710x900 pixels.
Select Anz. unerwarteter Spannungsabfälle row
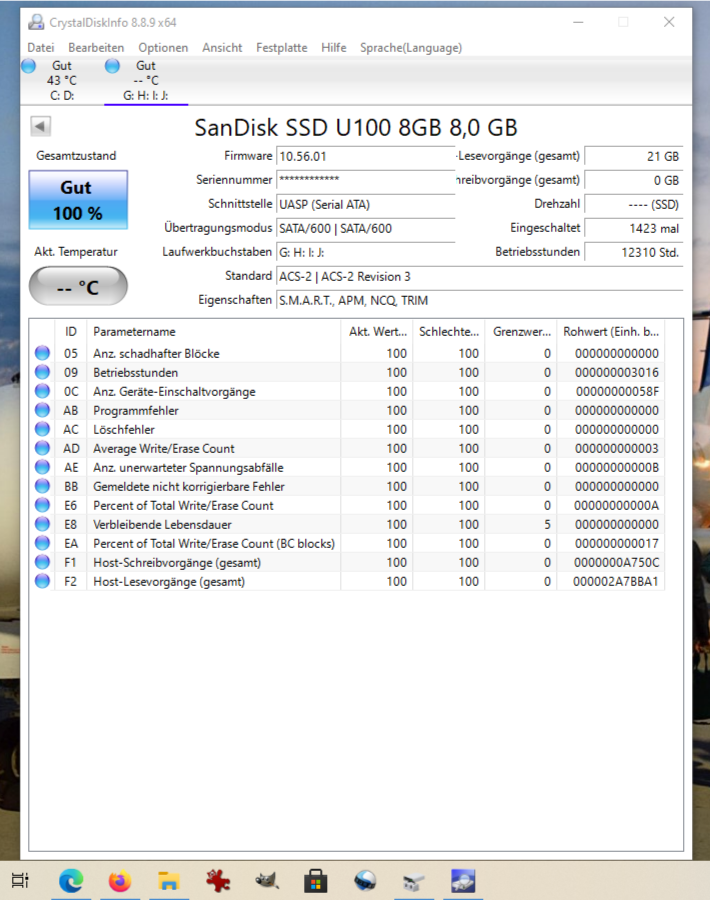(347, 467)
